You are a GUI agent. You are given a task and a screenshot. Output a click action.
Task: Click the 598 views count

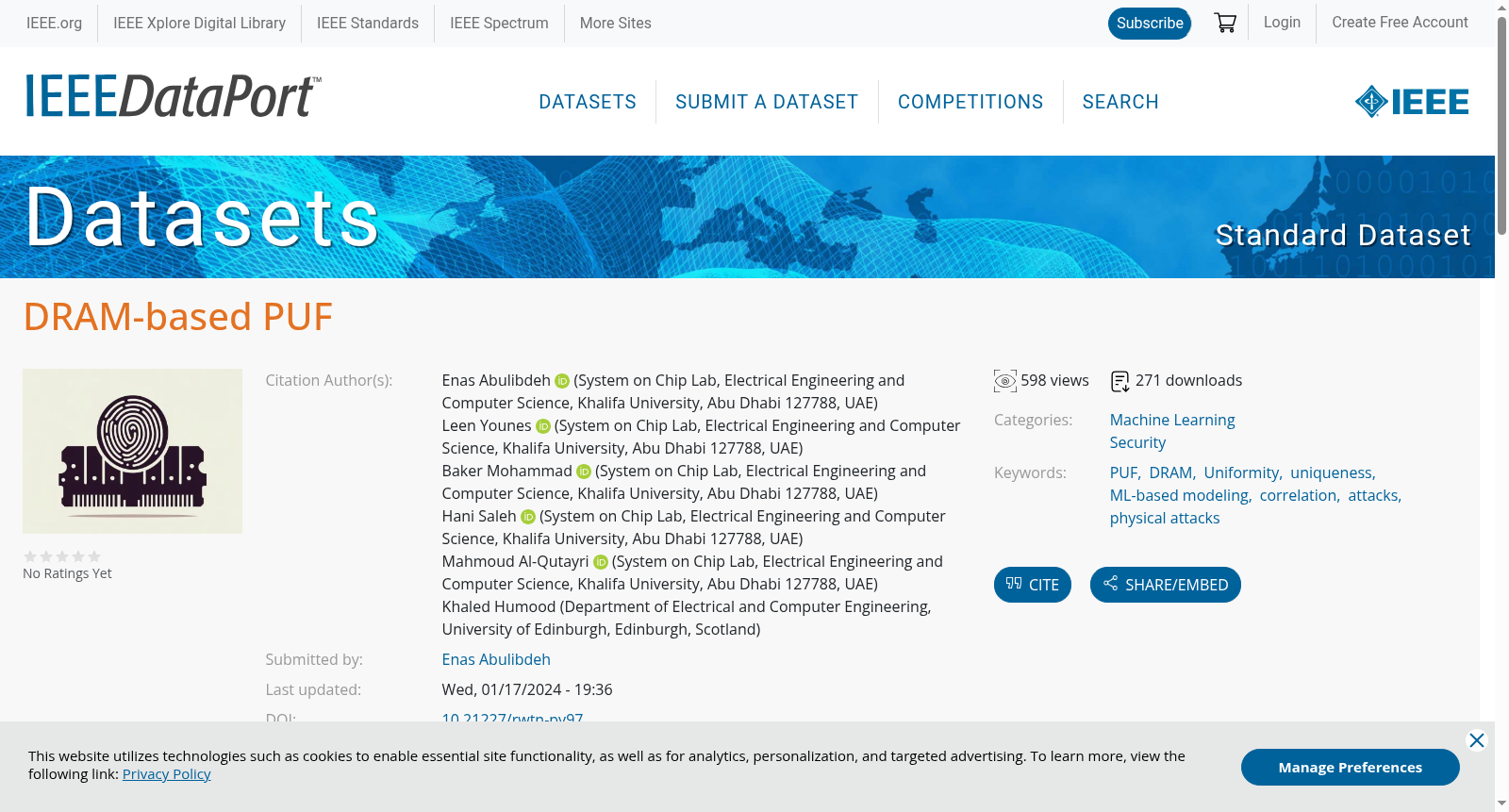point(1054,380)
